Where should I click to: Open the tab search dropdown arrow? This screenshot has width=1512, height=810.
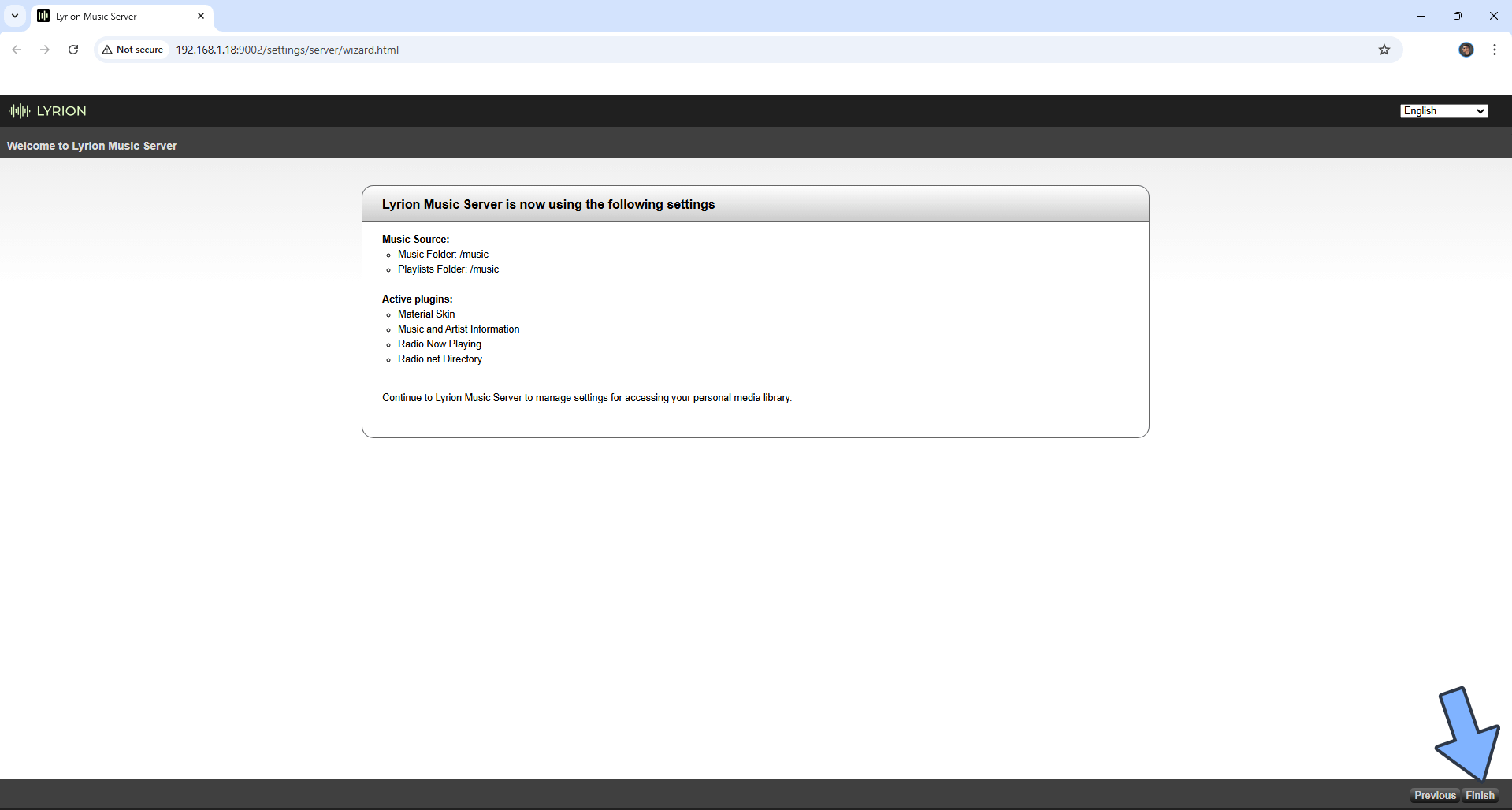(15, 16)
